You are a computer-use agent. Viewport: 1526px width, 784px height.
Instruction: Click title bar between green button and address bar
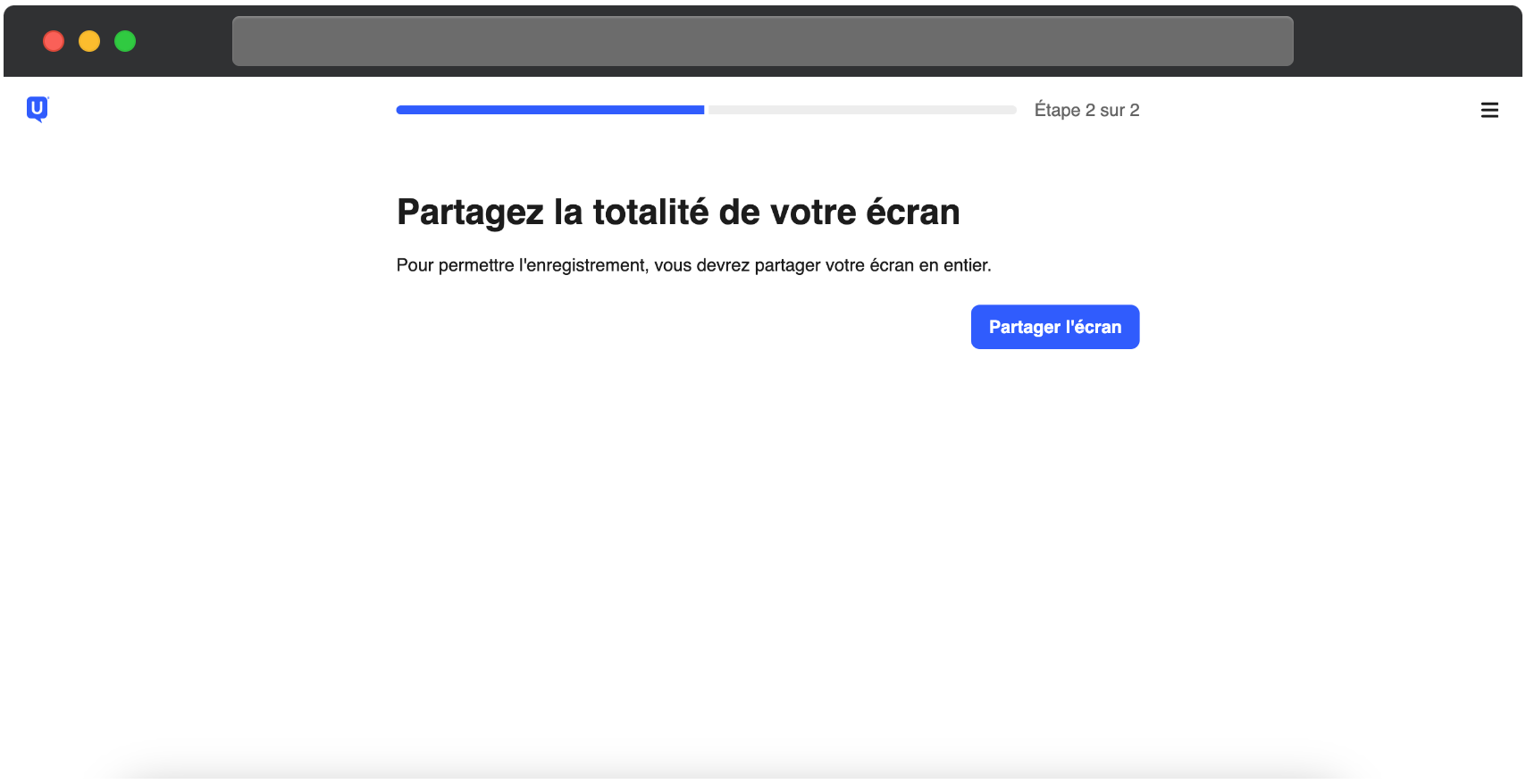click(184, 41)
